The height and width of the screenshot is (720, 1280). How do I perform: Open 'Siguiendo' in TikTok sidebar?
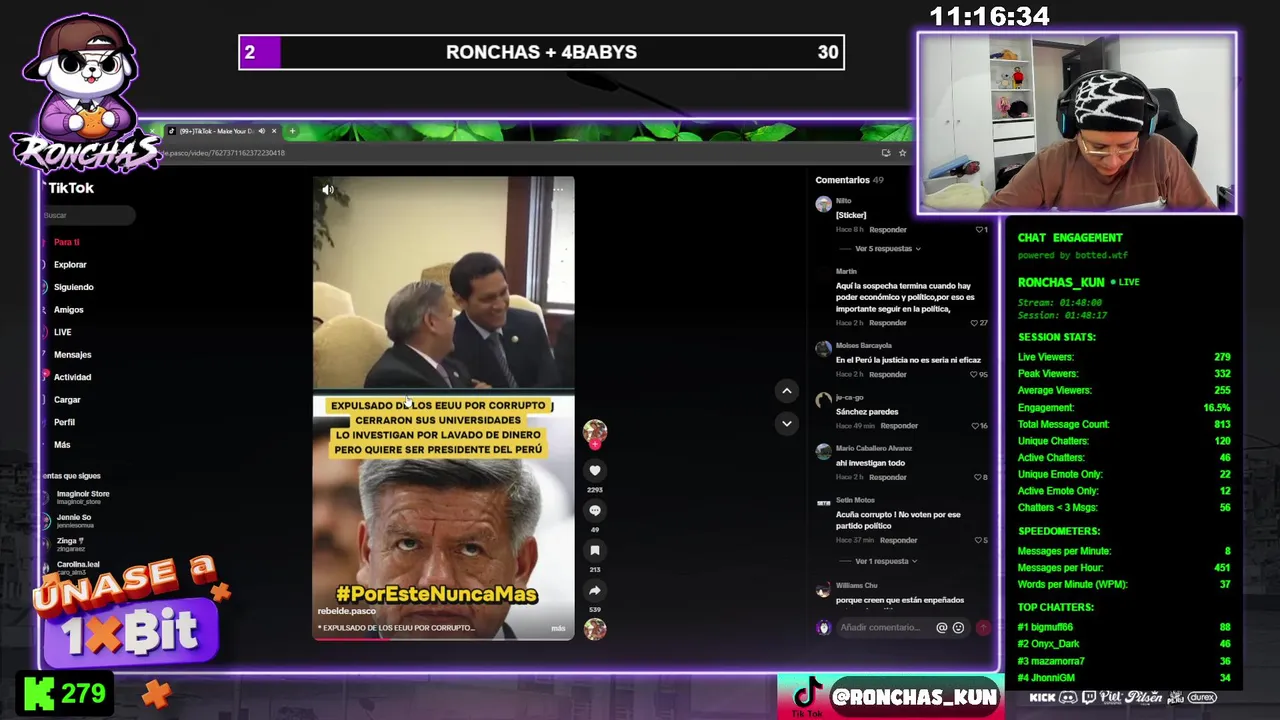[73, 287]
